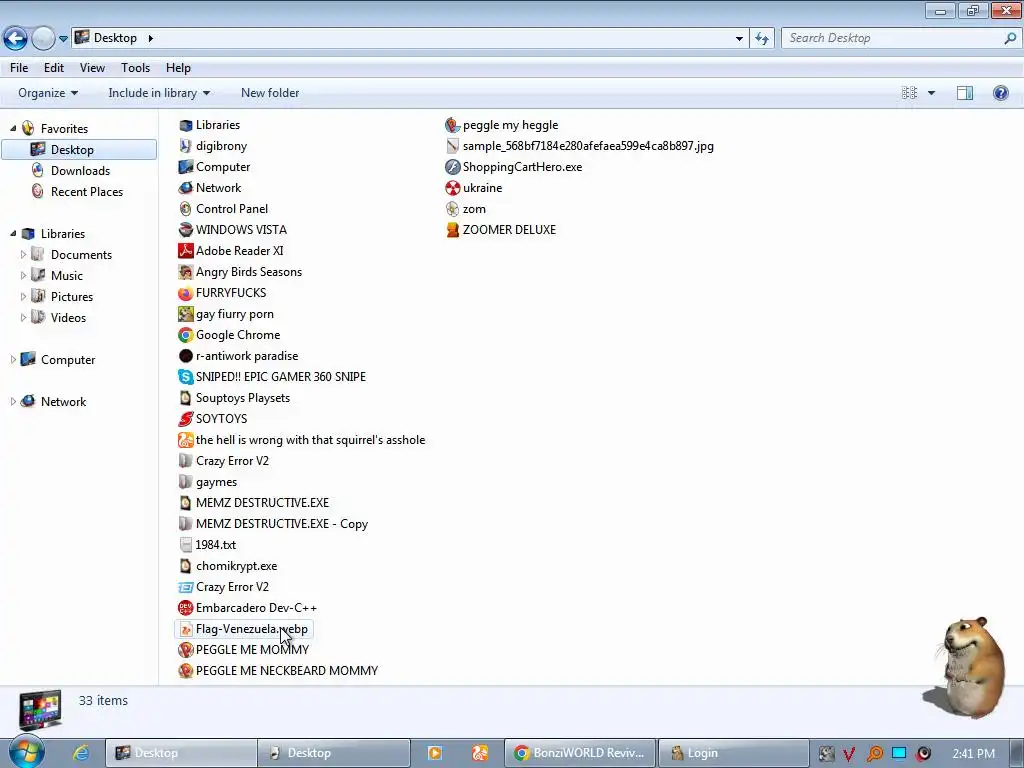Click the clock showing 2:41 PM

coord(974,754)
